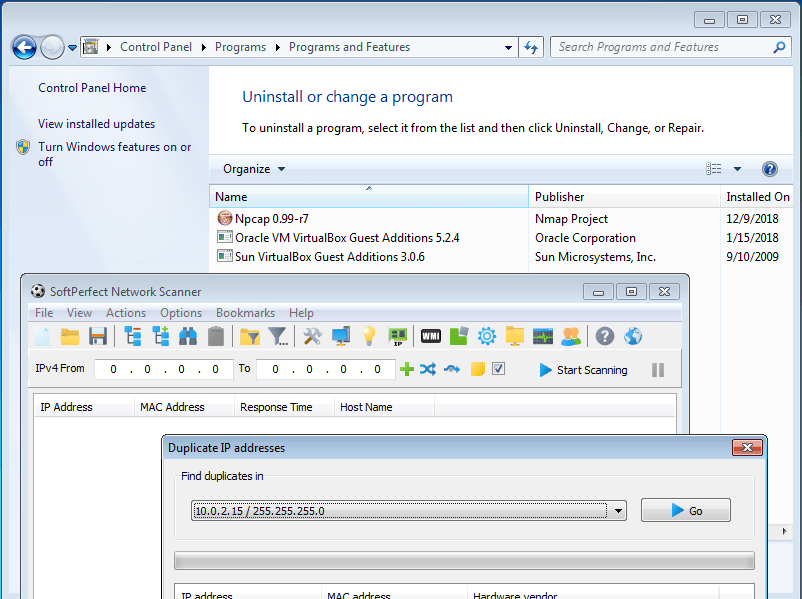
Task: Select Sun VirtualBox Guest Additions 3.0.6
Action: coord(501,256)
